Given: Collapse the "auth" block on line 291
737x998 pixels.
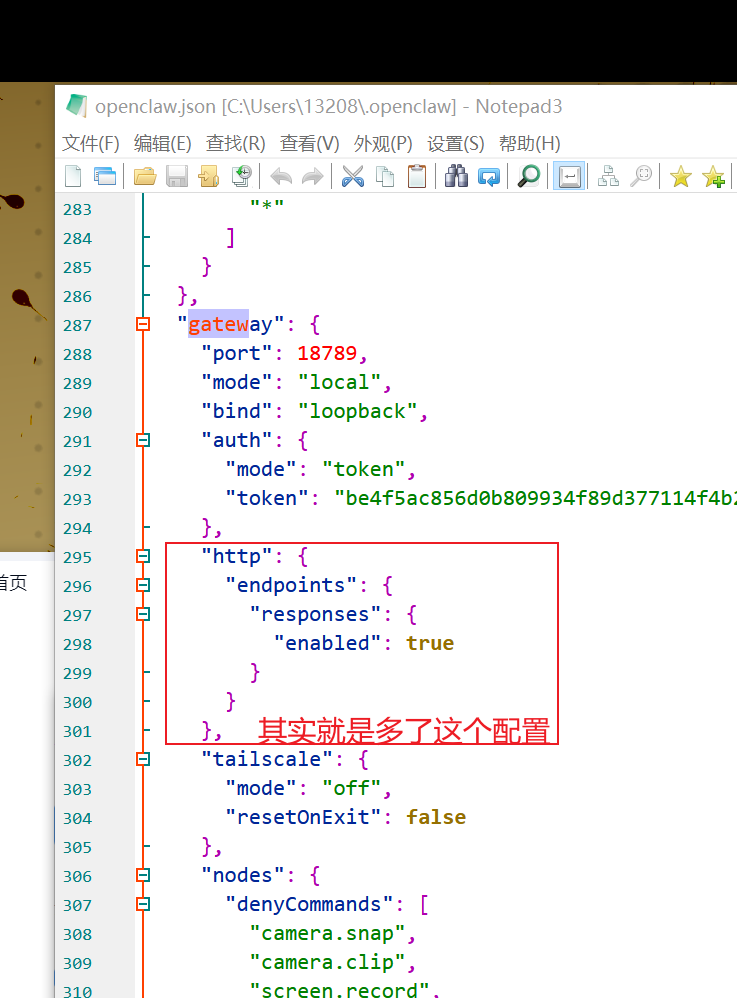Looking at the screenshot, I should (x=143, y=440).
